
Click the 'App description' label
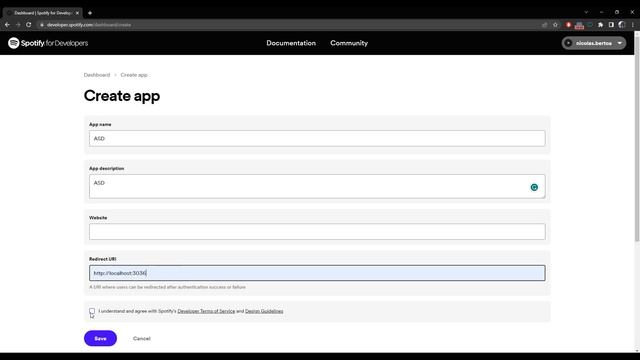point(107,168)
